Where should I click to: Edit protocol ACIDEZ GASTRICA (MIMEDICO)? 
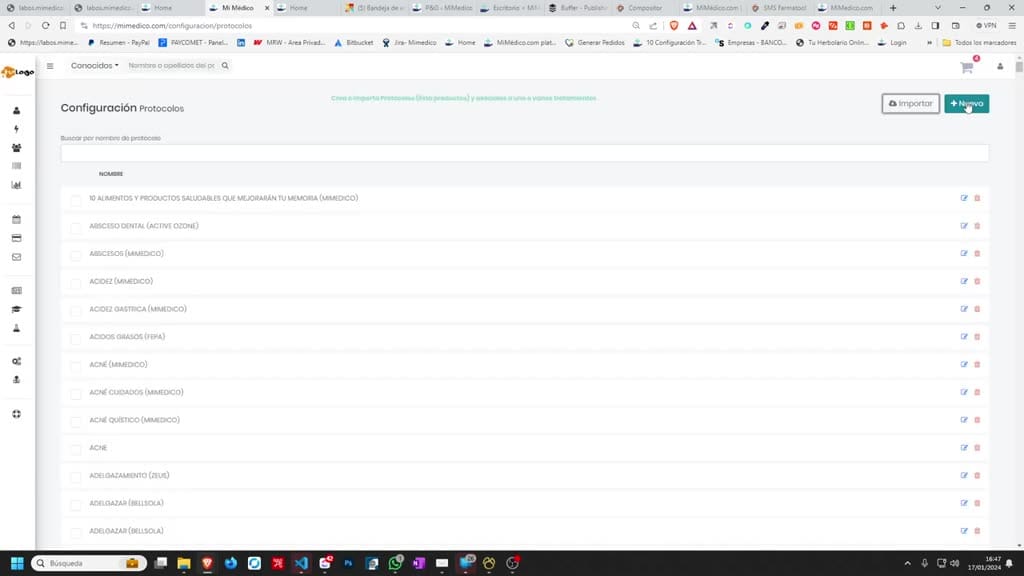point(964,309)
